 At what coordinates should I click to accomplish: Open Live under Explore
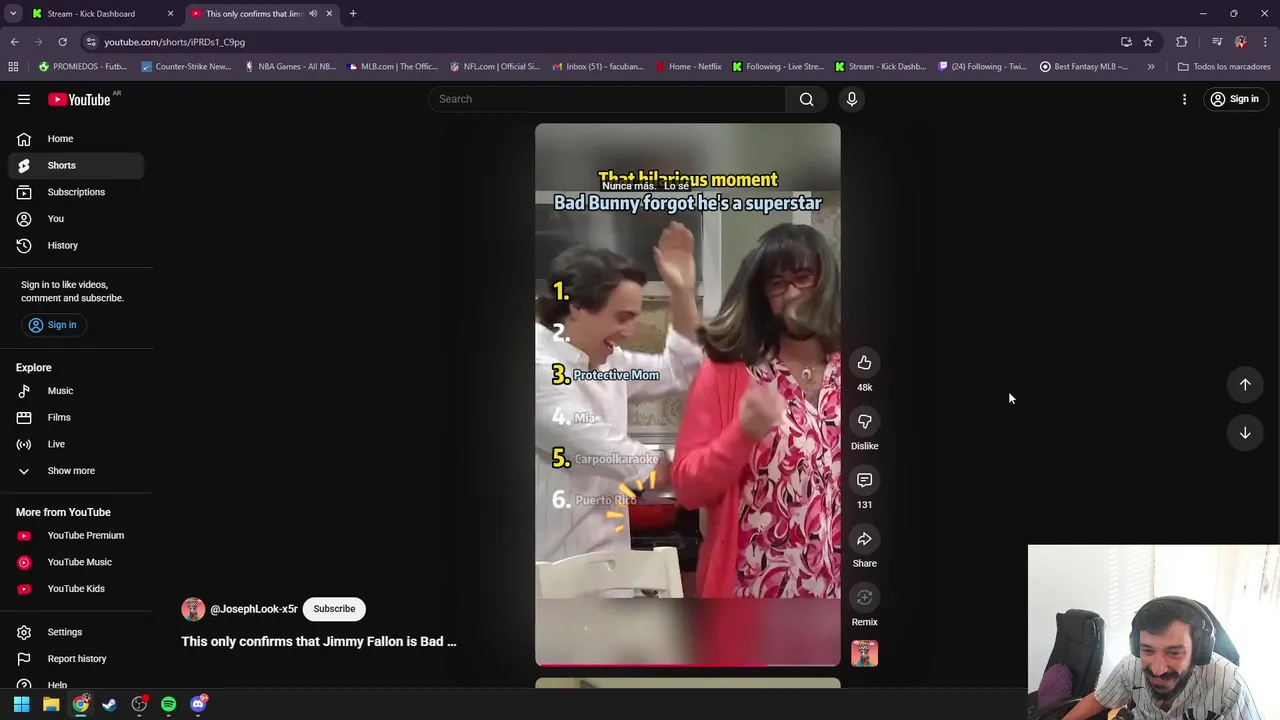(x=76, y=444)
